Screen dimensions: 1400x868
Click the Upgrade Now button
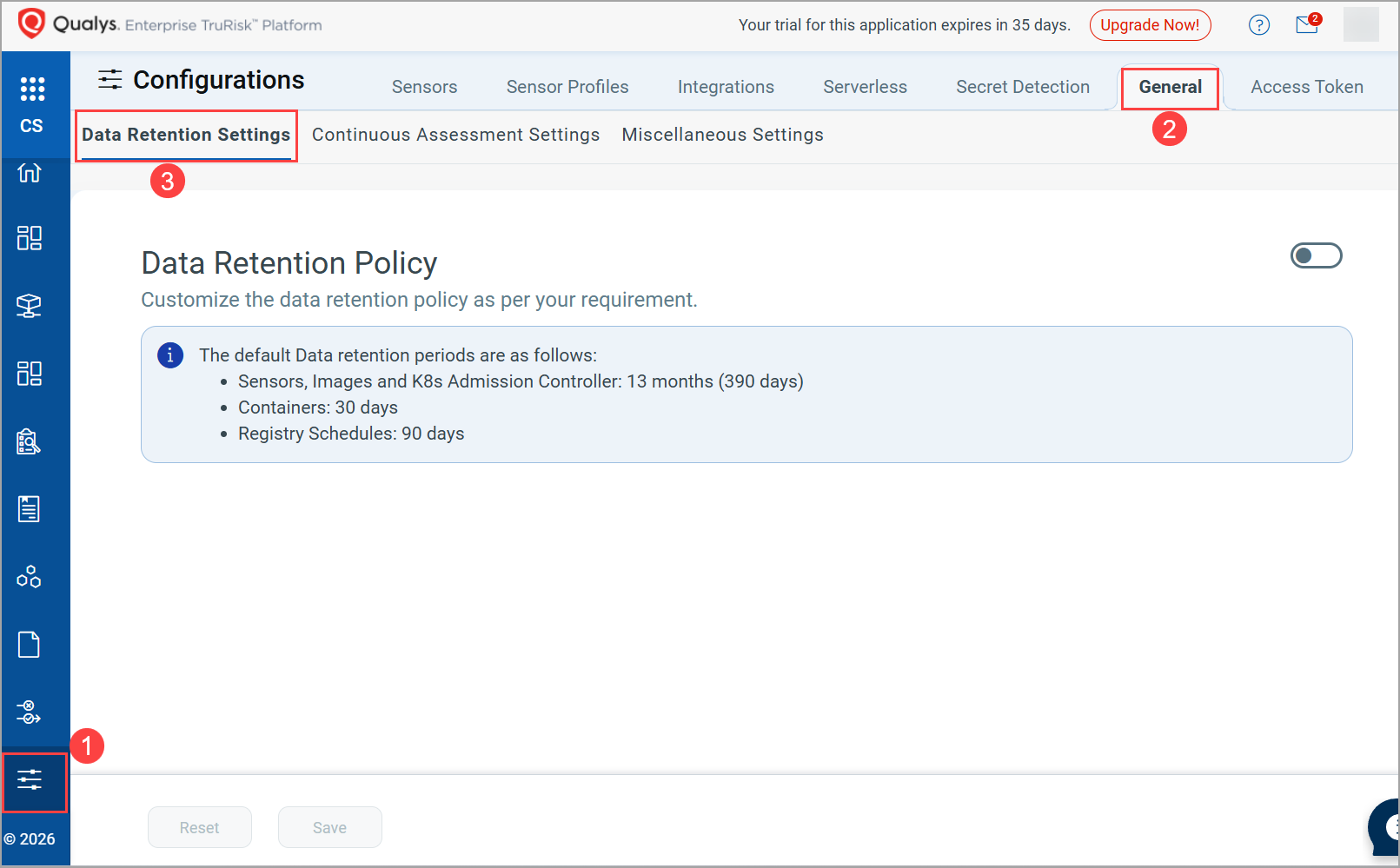1151,25
